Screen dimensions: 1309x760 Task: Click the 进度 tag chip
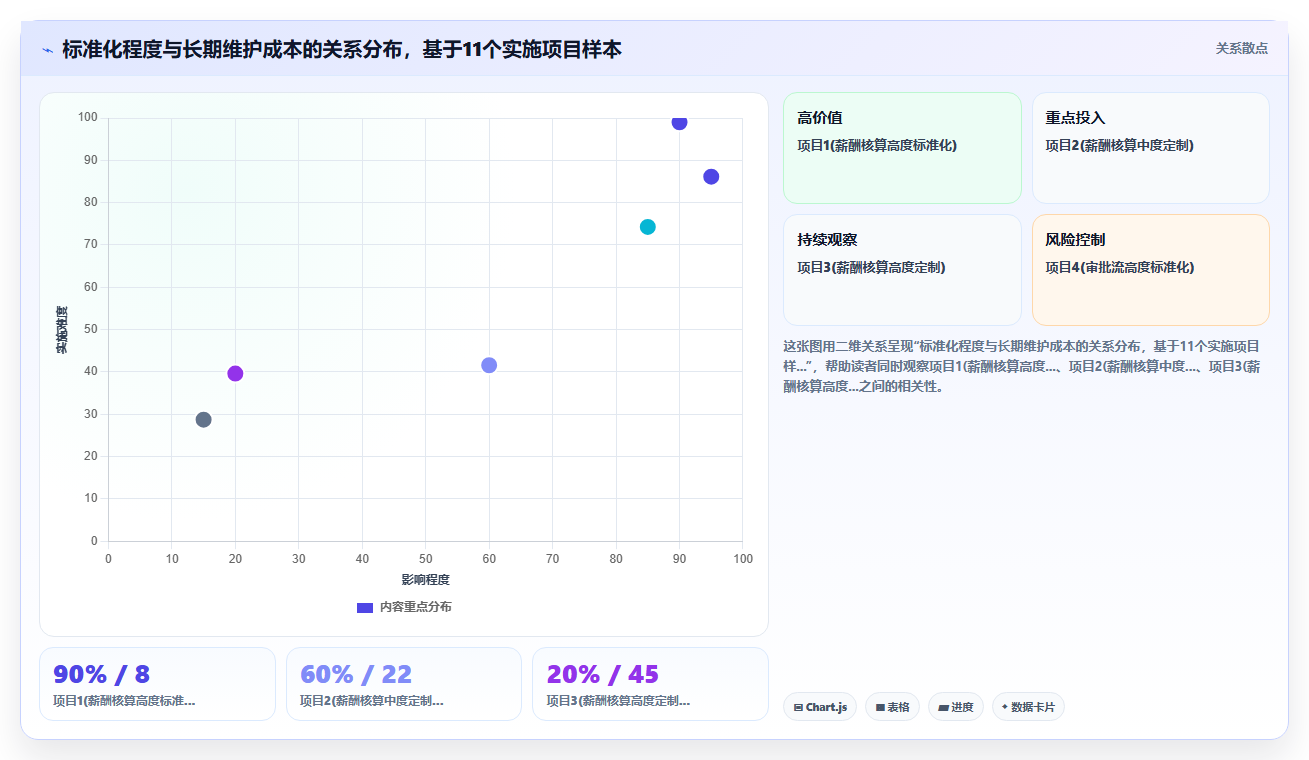coord(956,707)
